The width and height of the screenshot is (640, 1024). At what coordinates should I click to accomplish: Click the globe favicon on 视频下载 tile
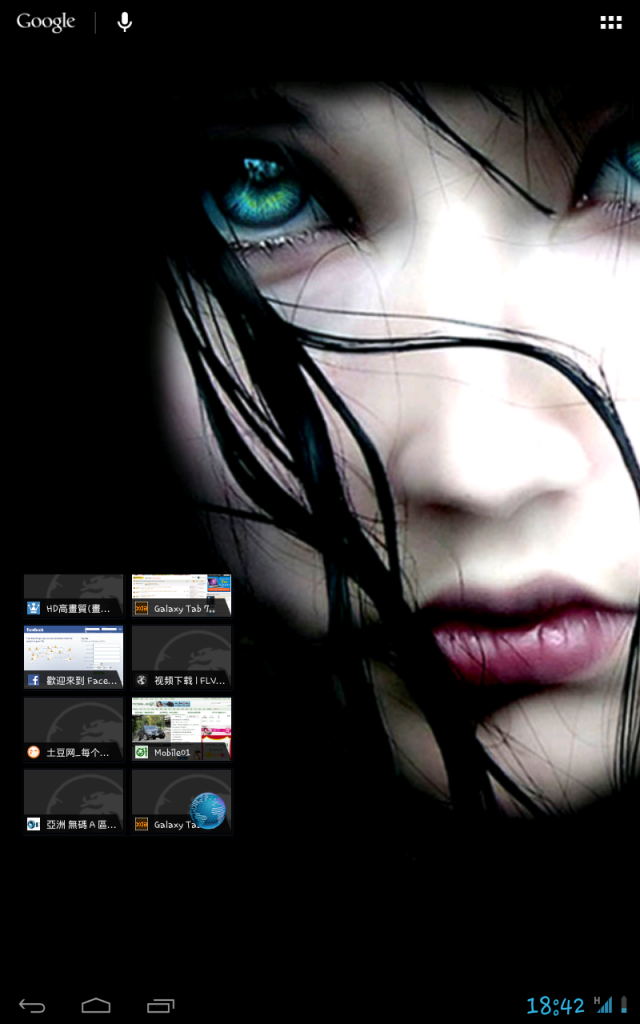tap(141, 680)
